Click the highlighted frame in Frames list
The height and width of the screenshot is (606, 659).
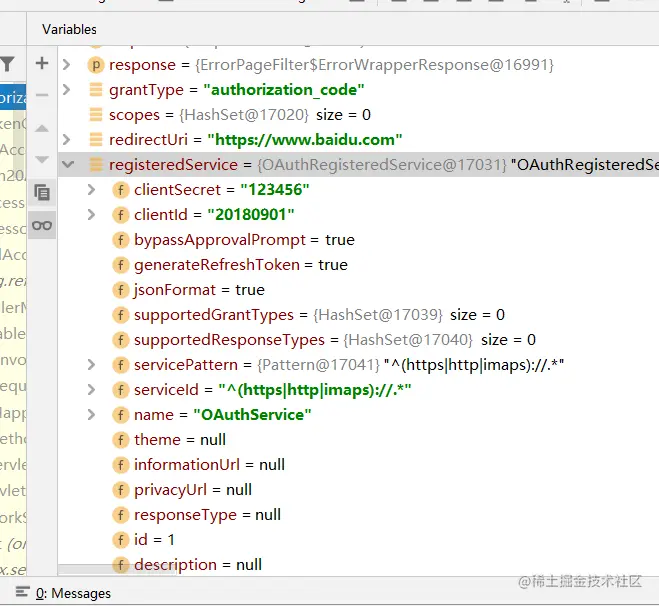tap(13, 97)
